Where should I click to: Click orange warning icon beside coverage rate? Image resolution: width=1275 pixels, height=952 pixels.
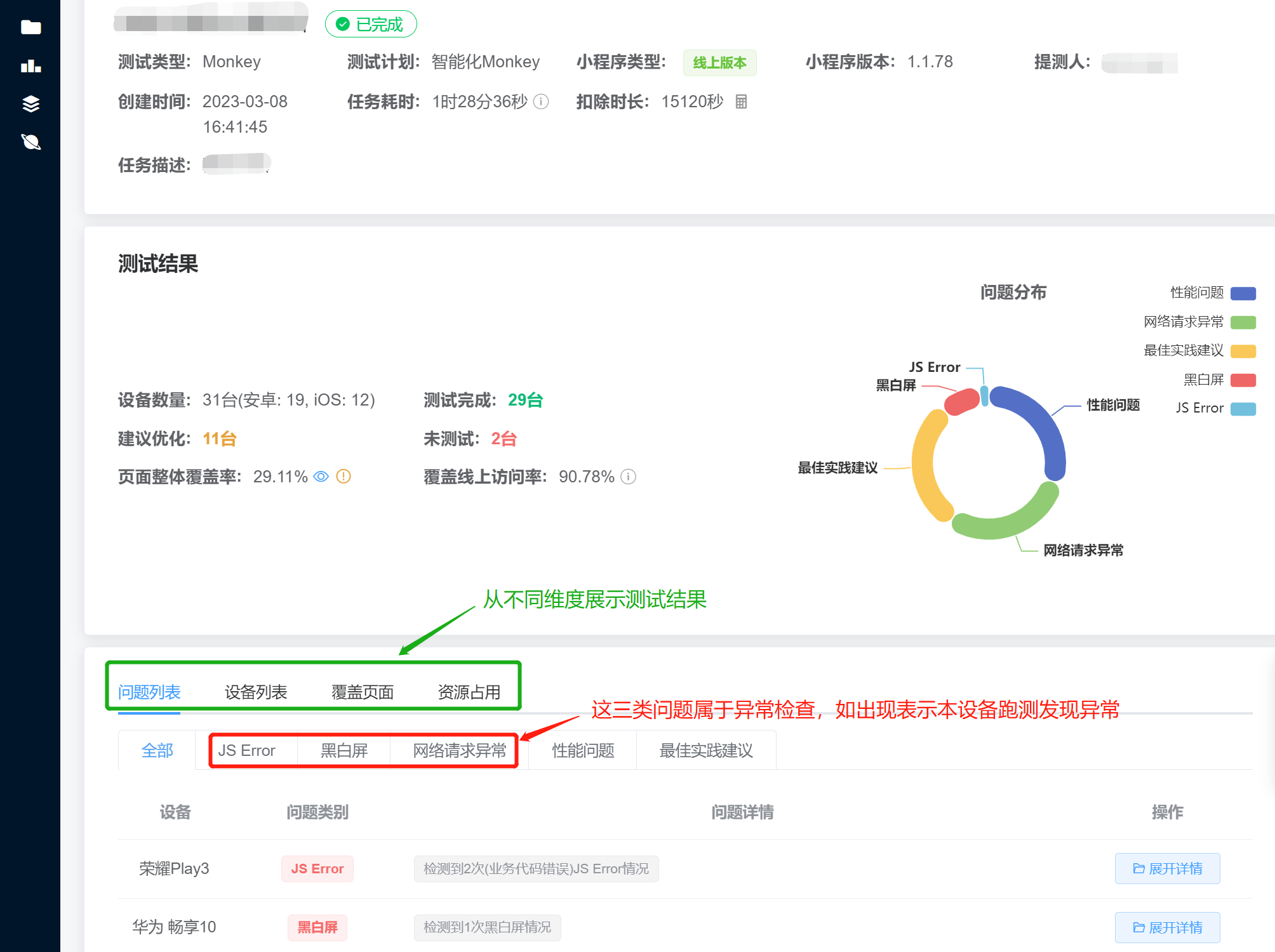click(344, 477)
